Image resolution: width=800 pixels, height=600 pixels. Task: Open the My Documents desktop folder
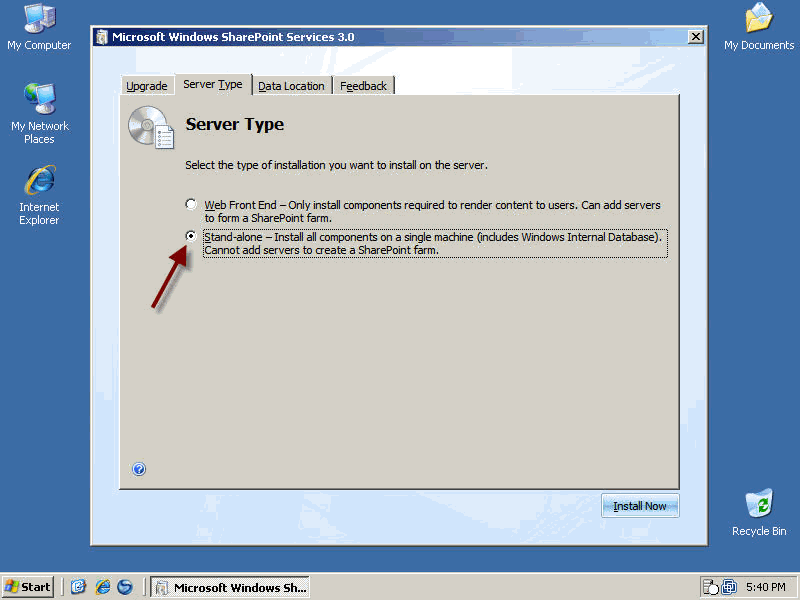point(759,27)
